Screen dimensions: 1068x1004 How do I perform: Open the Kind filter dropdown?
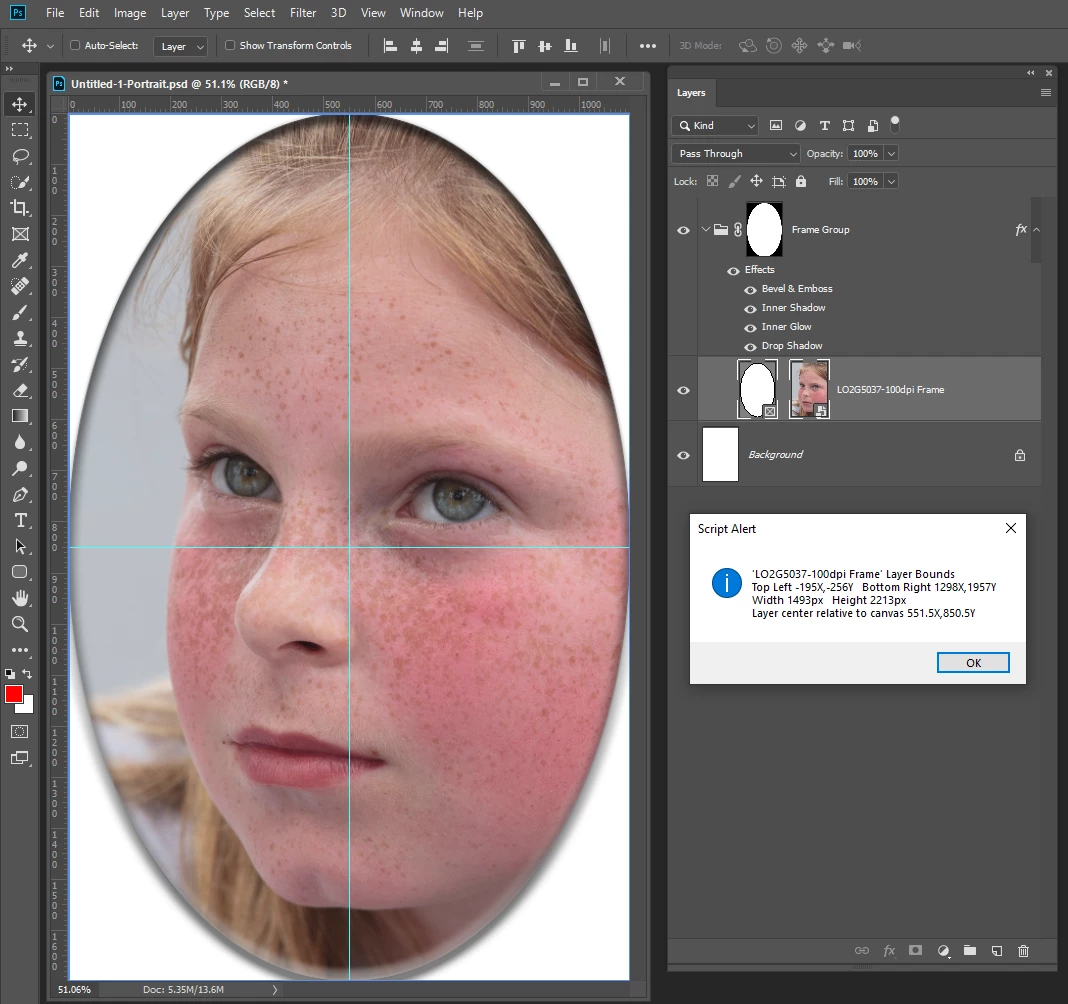(x=715, y=125)
